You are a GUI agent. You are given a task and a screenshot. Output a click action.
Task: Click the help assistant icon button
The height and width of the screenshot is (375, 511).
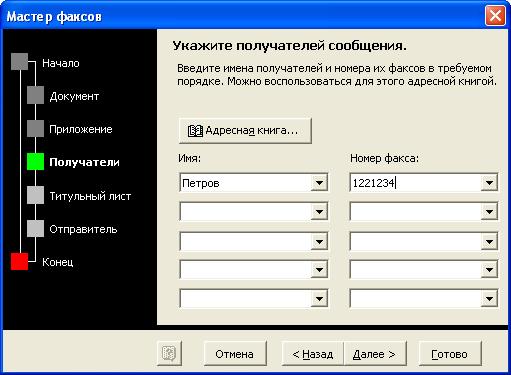[x=169, y=353]
